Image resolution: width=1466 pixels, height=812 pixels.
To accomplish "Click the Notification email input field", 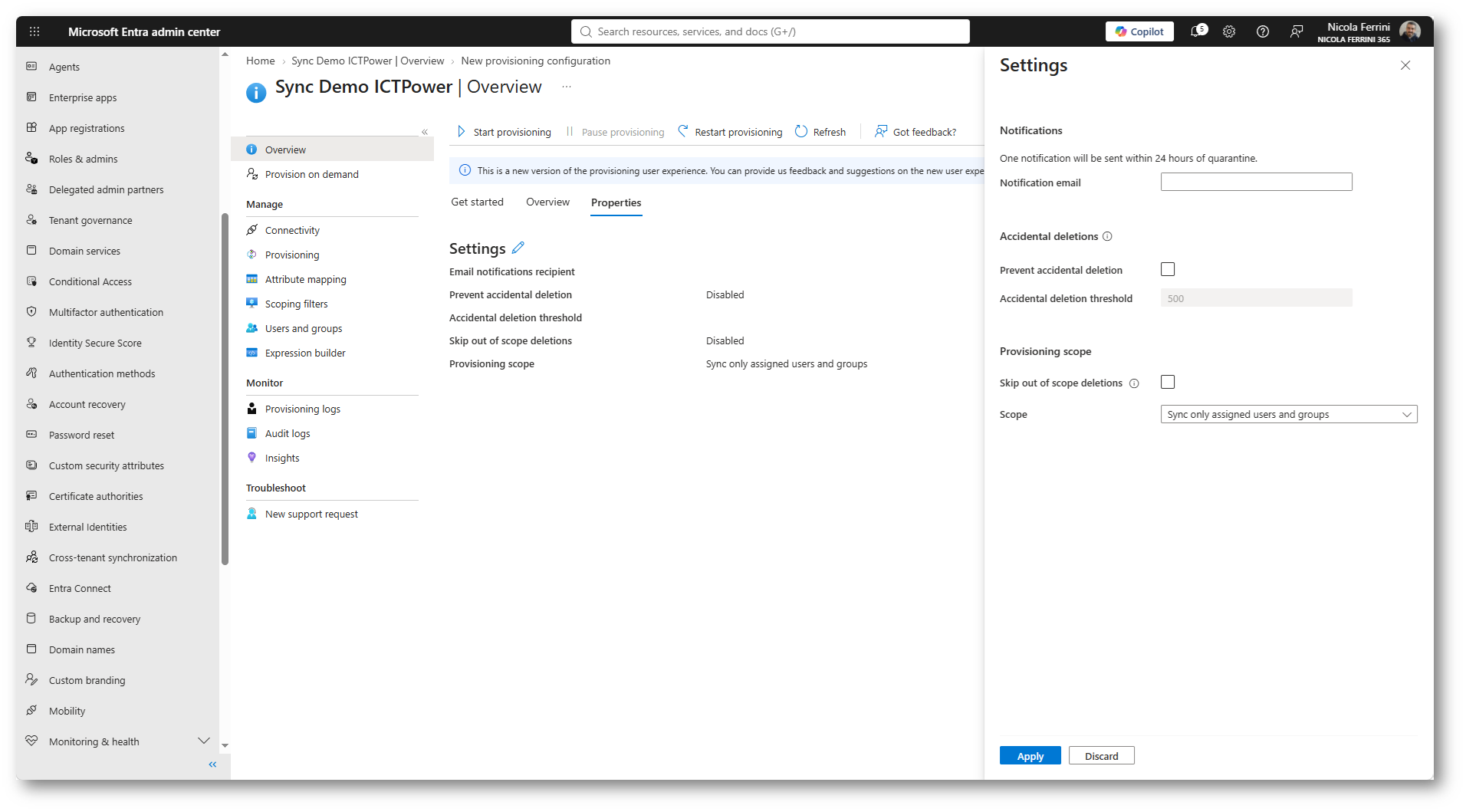I will (1257, 182).
